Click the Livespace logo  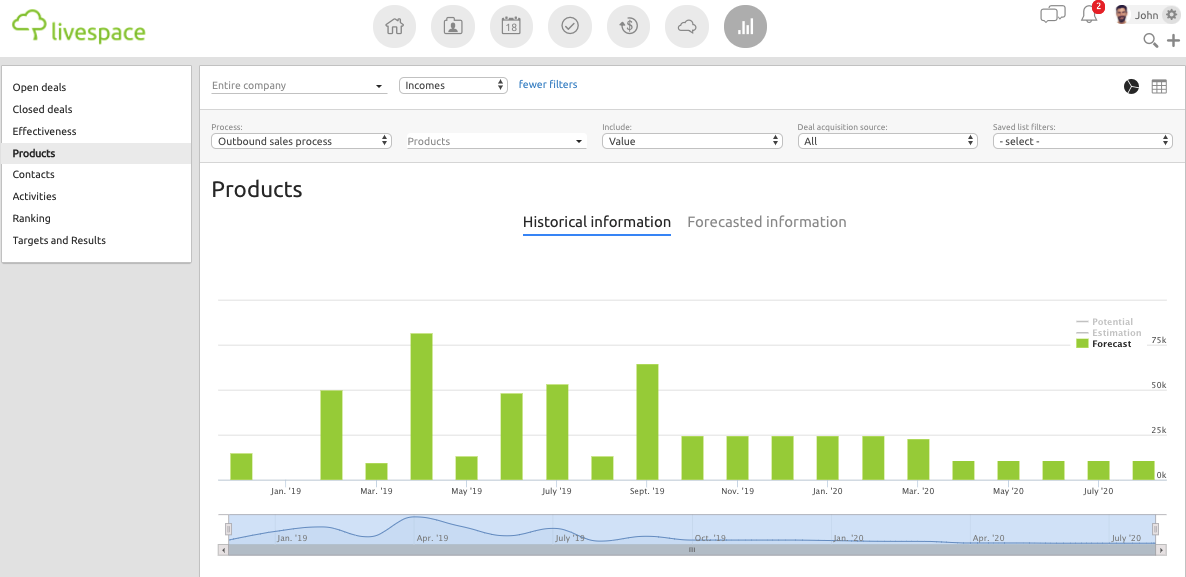[x=79, y=27]
